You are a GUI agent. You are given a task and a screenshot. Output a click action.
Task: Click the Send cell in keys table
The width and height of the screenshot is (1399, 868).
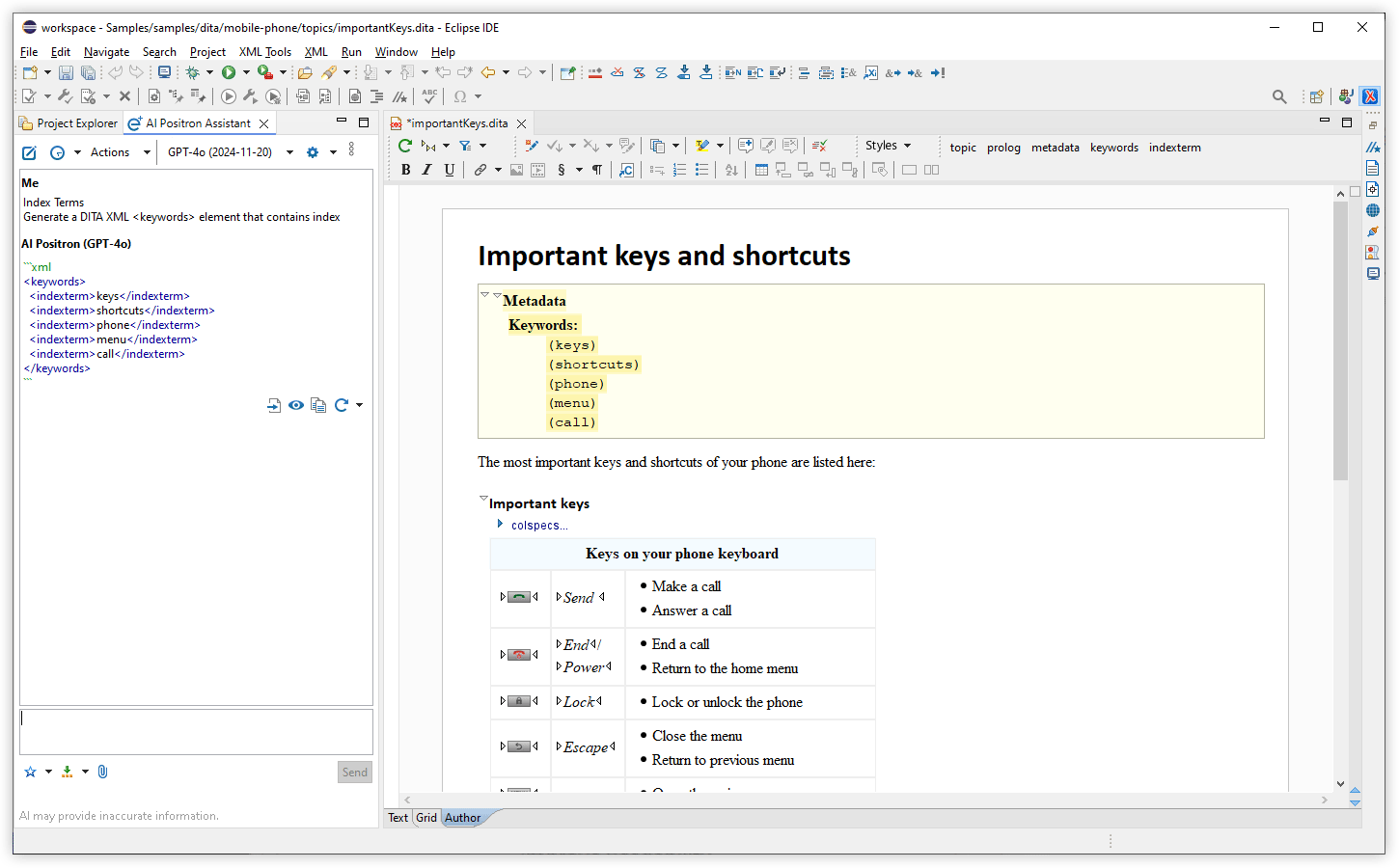[x=589, y=598]
